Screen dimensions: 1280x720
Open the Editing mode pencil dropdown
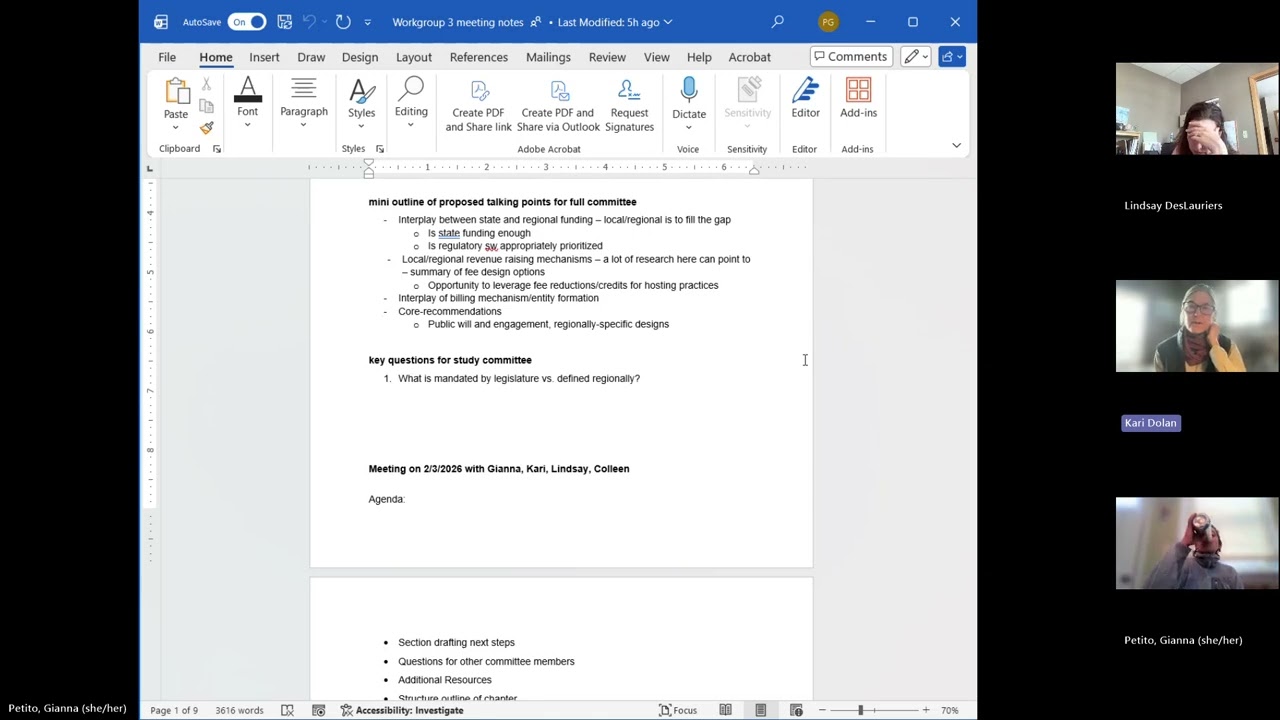pyautogui.click(x=916, y=57)
